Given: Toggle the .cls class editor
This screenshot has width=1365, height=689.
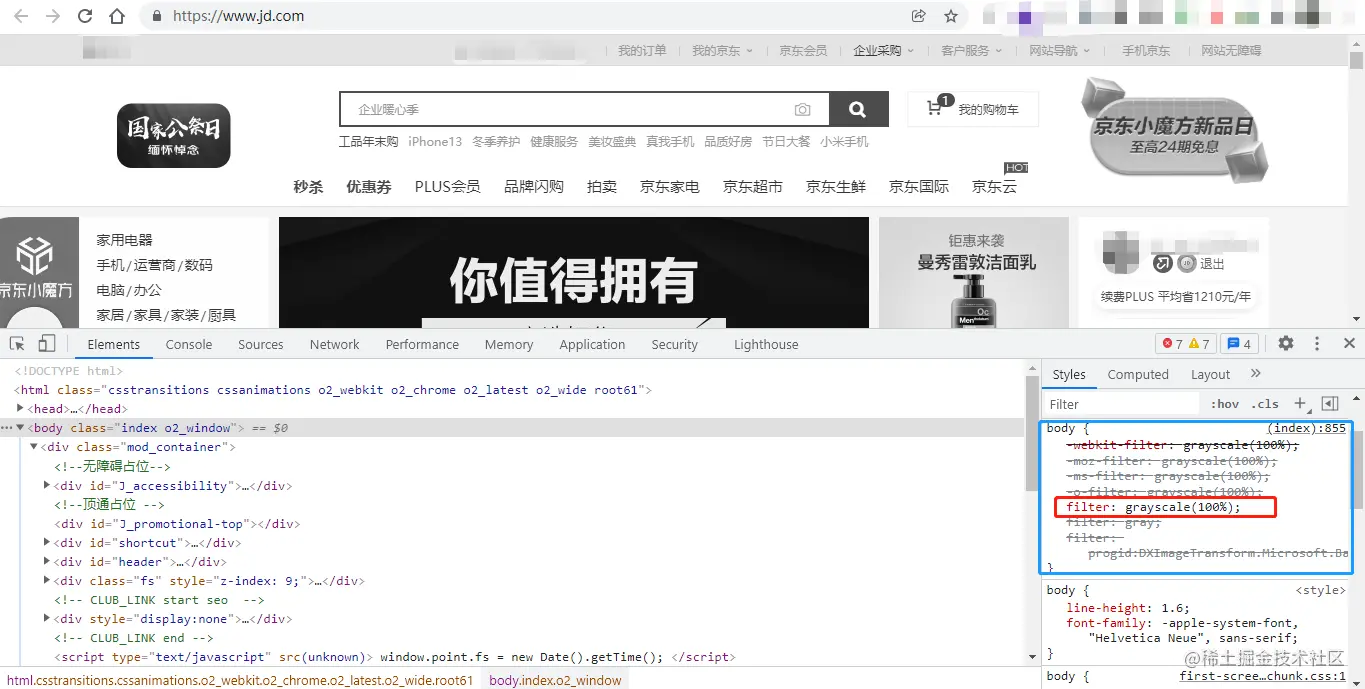Looking at the screenshot, I should pos(1265,402).
